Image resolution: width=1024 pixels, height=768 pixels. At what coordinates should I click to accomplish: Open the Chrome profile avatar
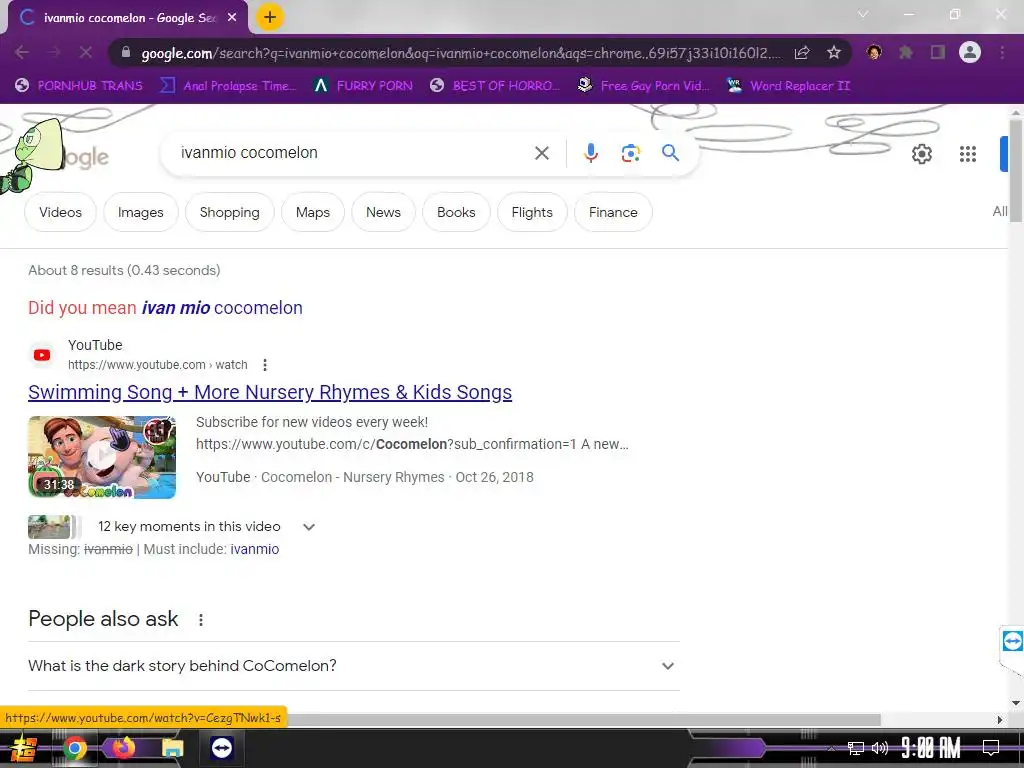[x=970, y=52]
